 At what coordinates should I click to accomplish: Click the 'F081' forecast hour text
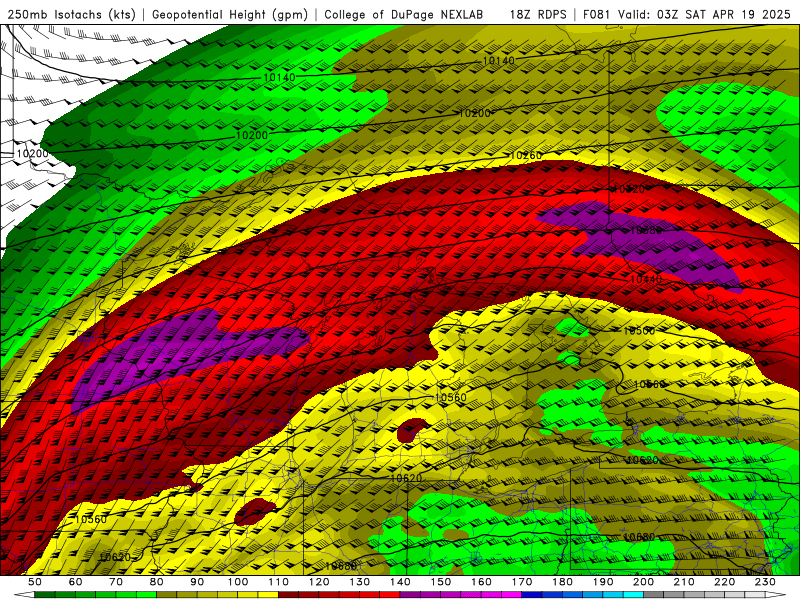coord(597,15)
